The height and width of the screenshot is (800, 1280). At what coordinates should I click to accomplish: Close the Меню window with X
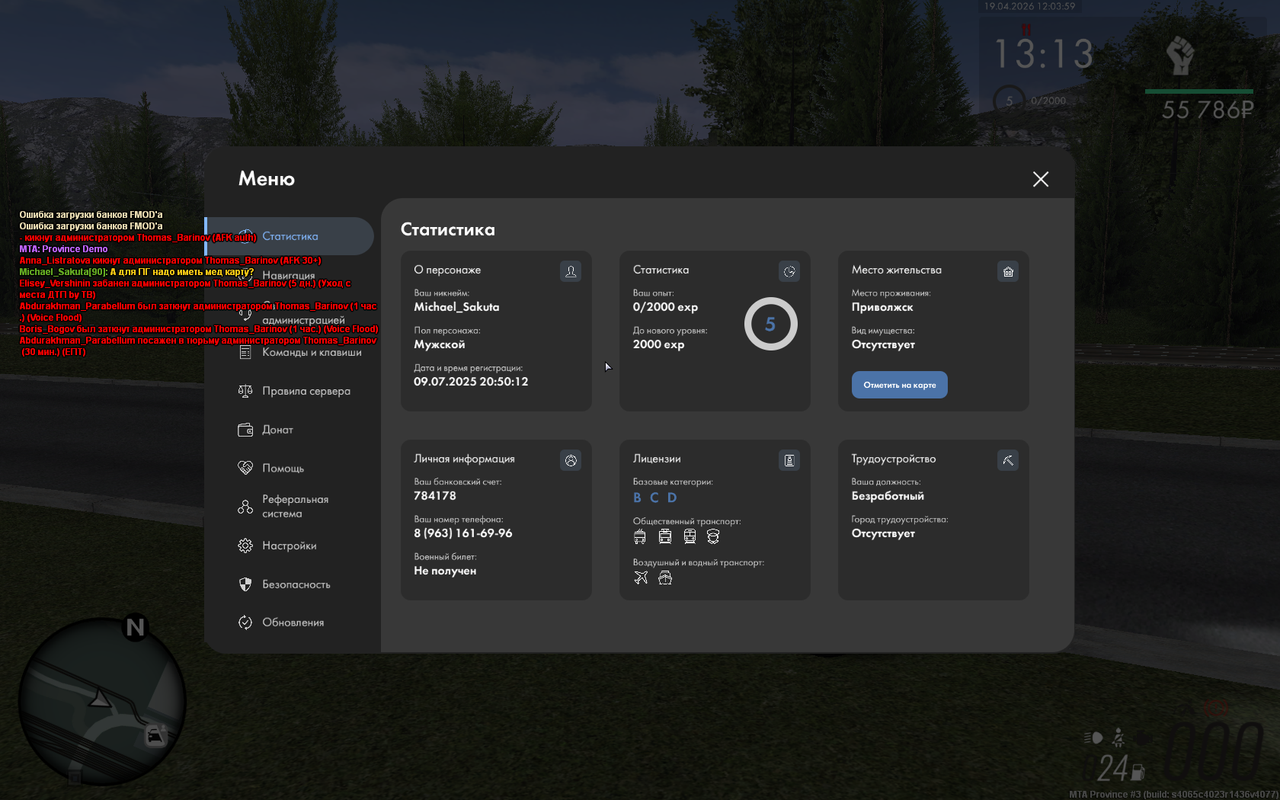pos(1041,179)
